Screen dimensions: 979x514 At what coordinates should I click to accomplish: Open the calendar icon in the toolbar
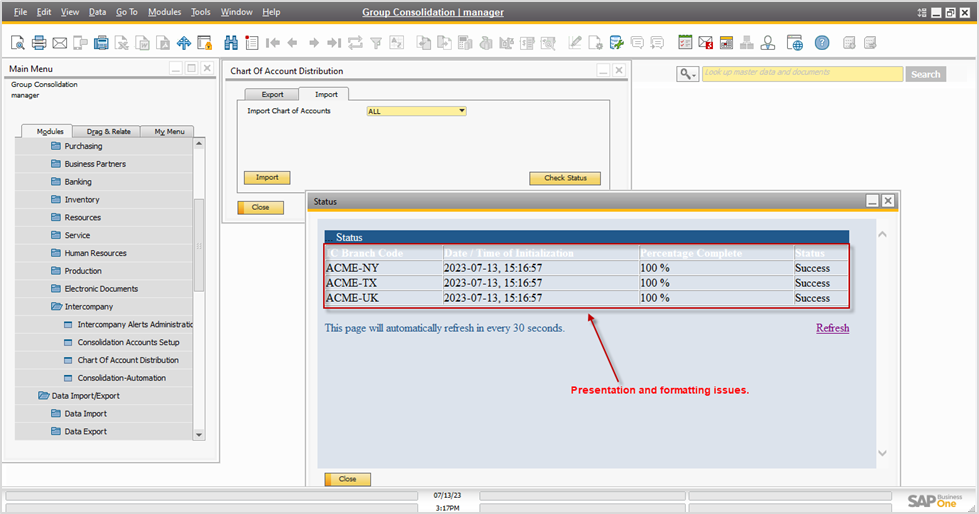[x=685, y=43]
